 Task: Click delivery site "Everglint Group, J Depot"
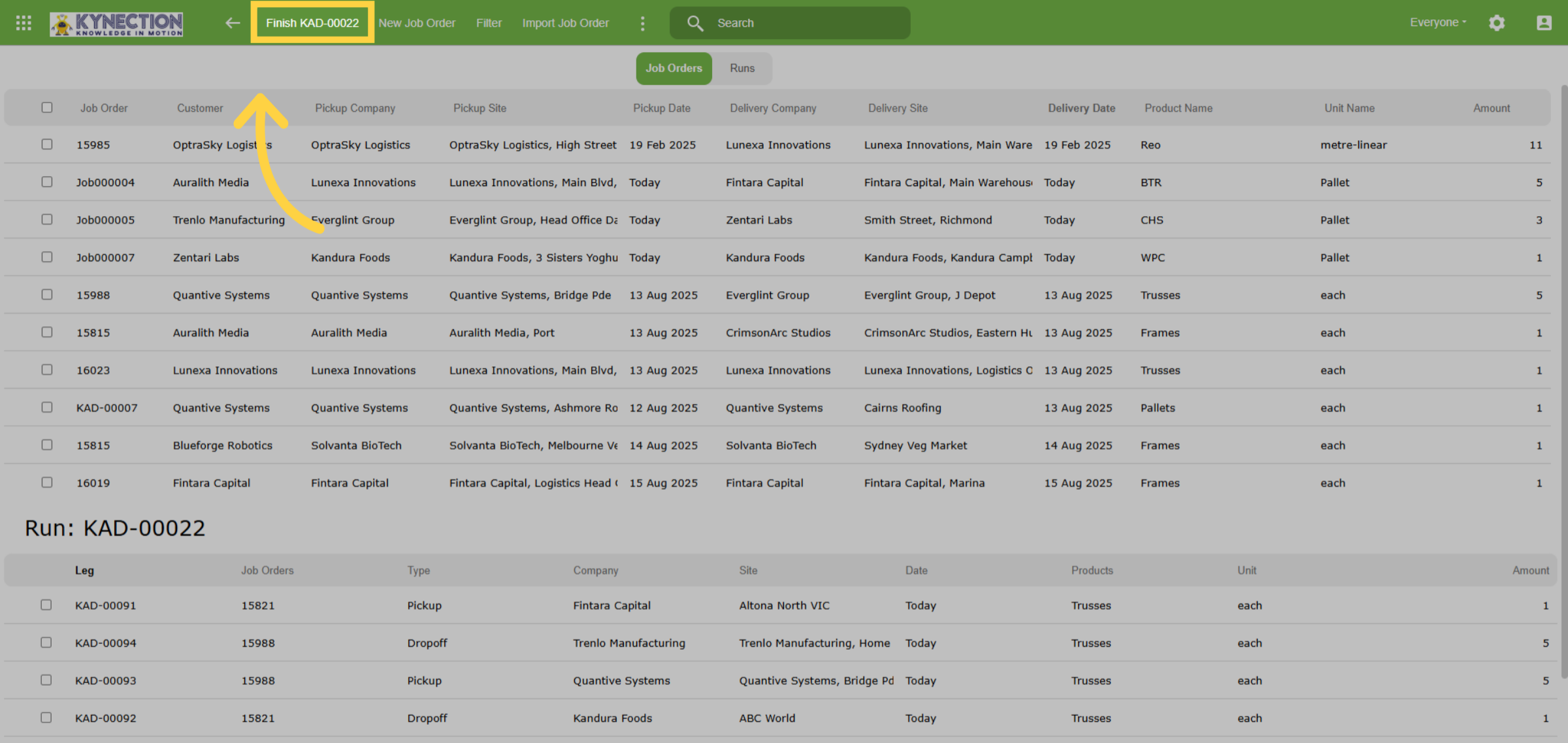click(929, 295)
